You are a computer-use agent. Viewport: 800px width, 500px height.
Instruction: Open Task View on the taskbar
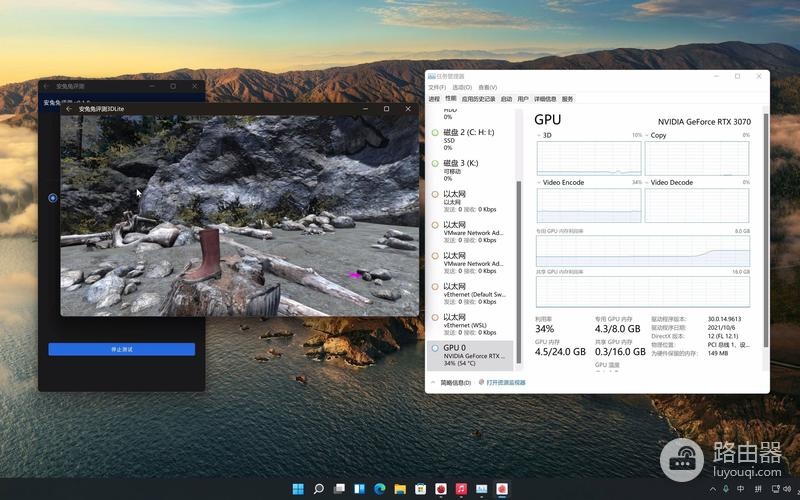tap(339, 489)
